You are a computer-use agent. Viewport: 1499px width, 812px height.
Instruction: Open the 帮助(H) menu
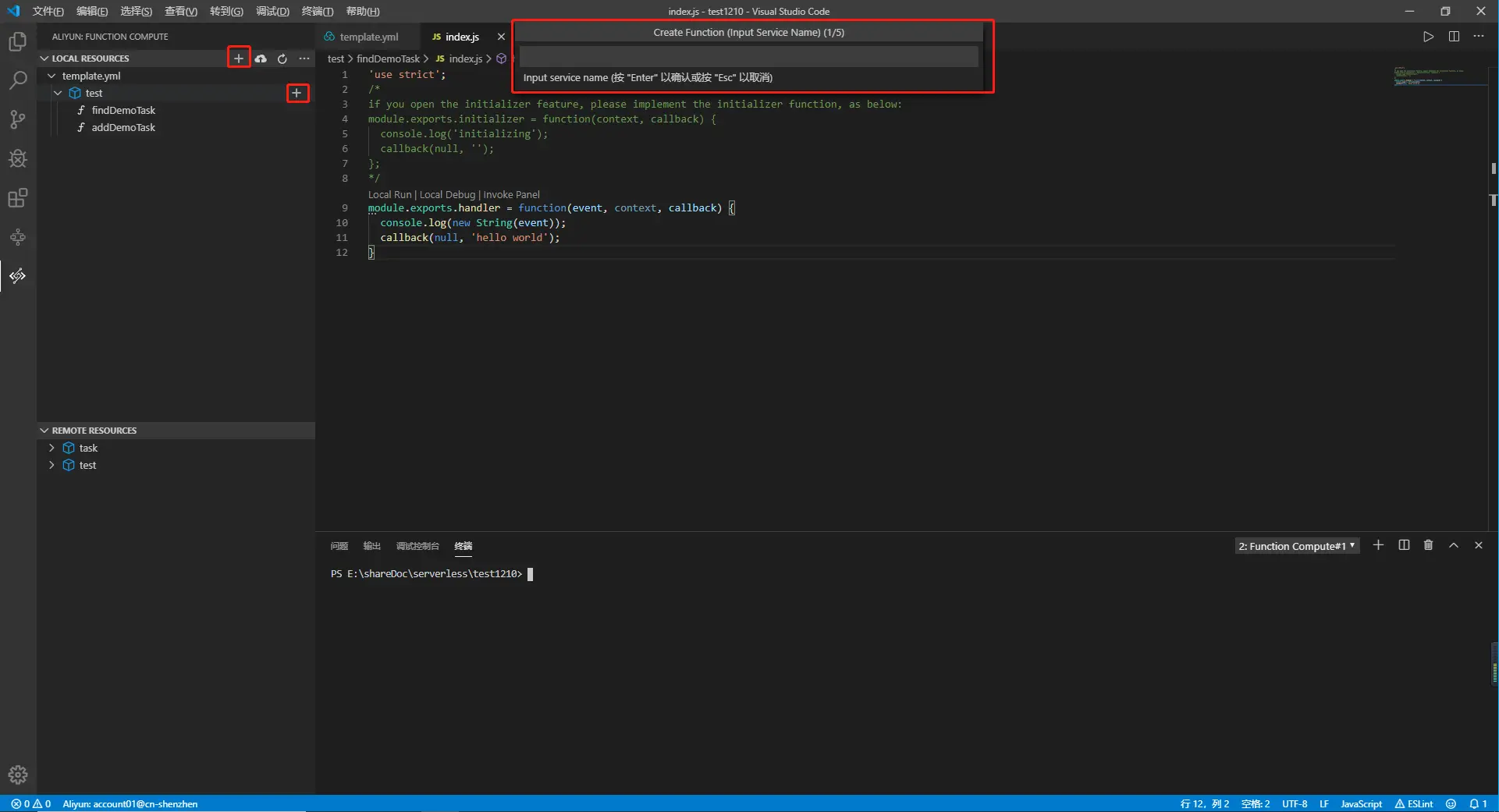[363, 11]
